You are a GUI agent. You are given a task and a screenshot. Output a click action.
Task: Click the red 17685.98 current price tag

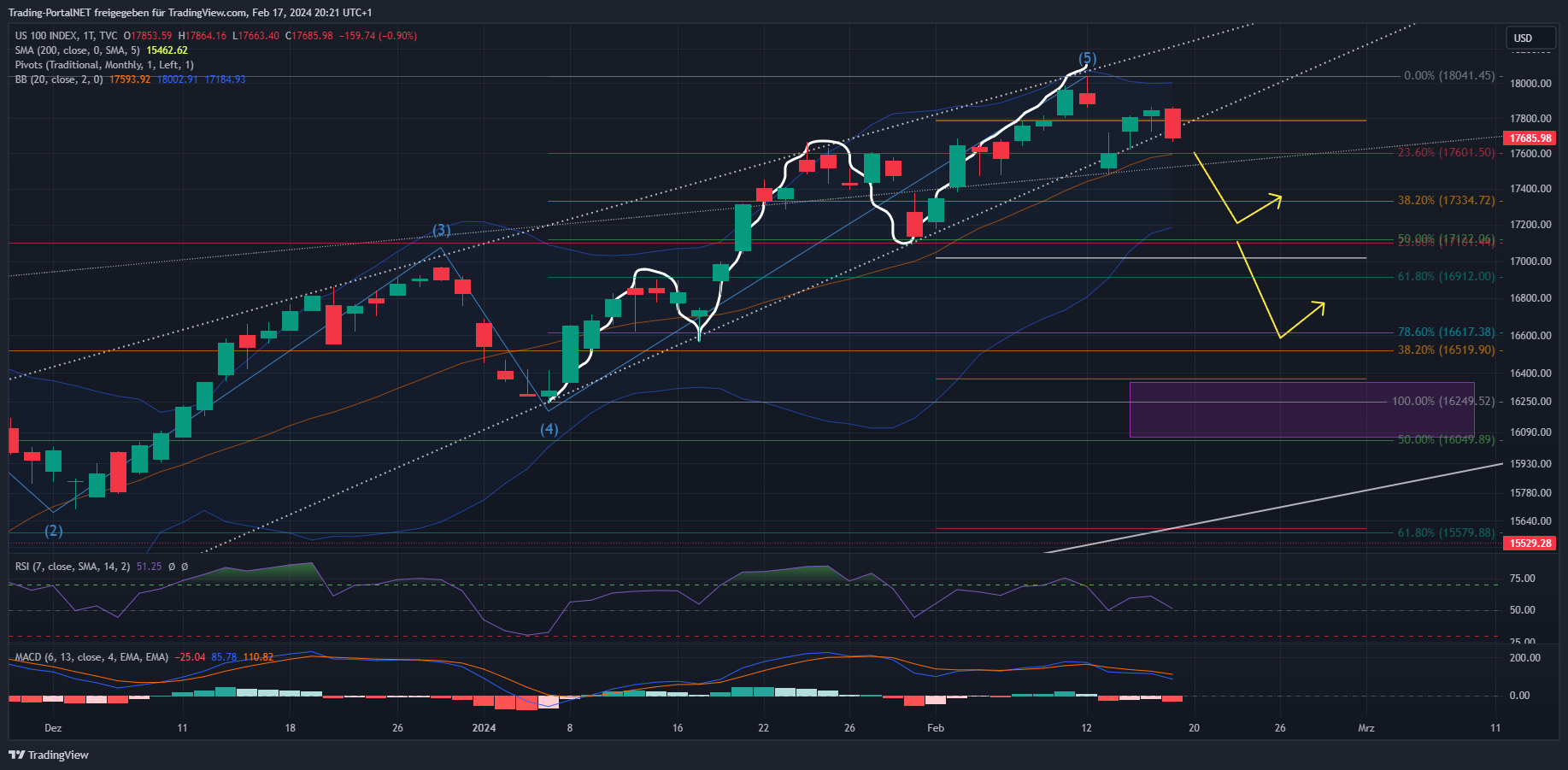click(1530, 138)
